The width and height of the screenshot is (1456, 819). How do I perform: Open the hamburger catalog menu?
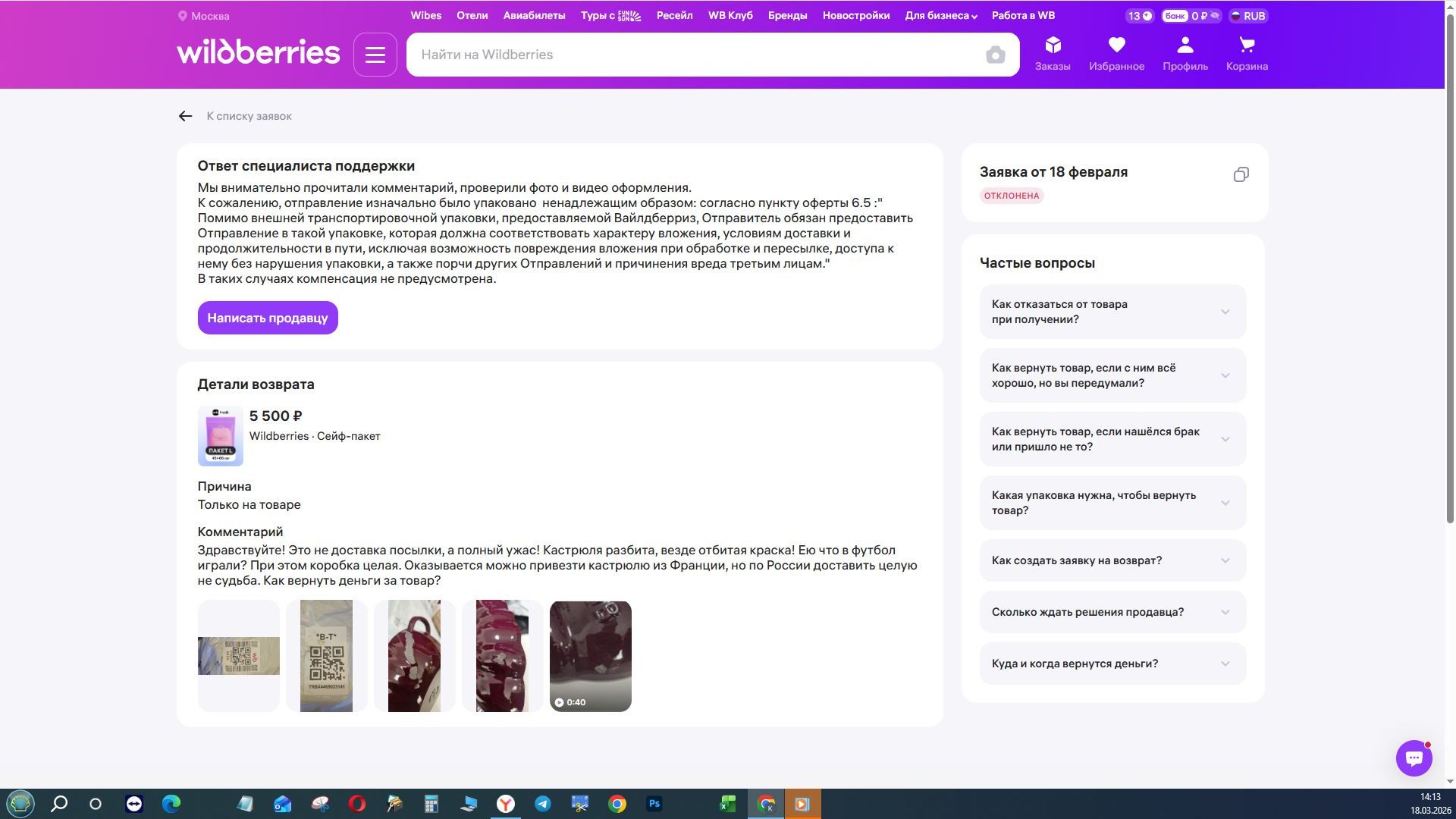click(375, 55)
